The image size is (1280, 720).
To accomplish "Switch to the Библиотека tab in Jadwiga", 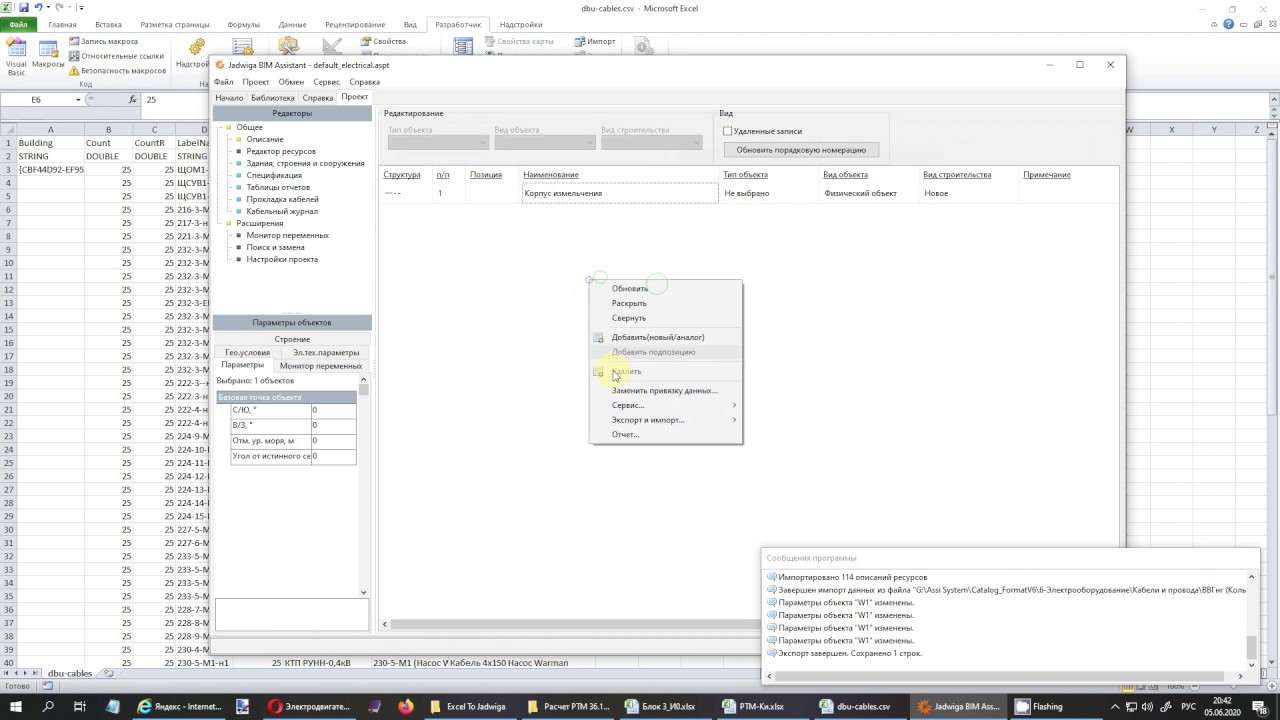I will (x=273, y=98).
